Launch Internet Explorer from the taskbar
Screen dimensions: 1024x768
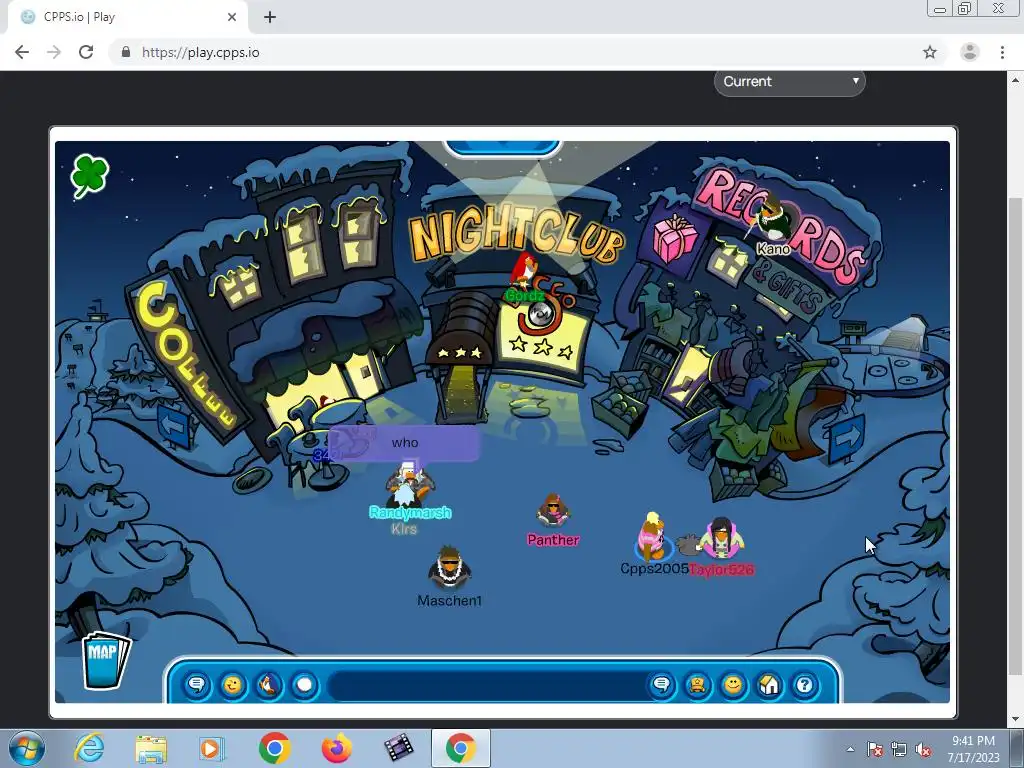[x=89, y=748]
